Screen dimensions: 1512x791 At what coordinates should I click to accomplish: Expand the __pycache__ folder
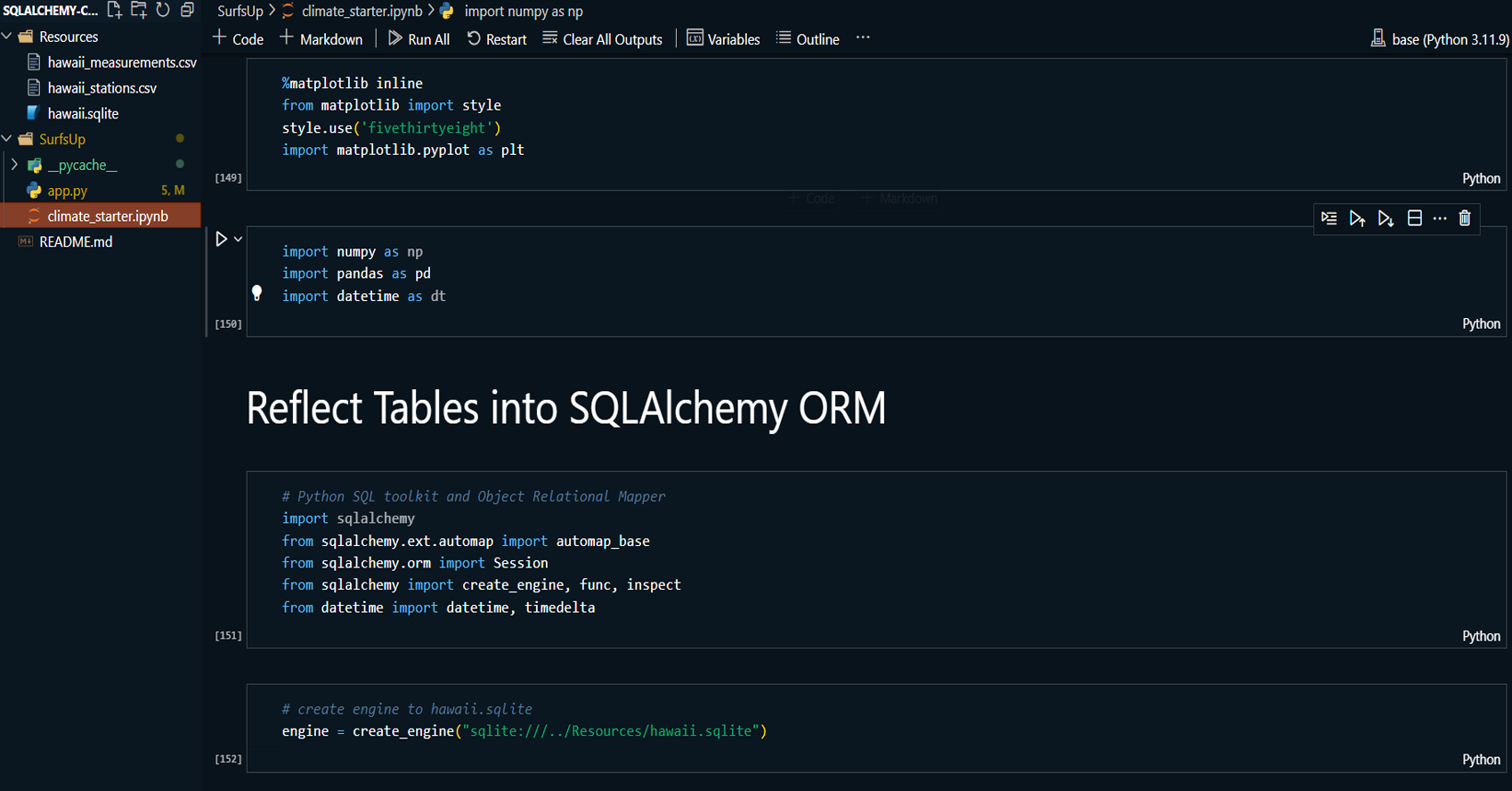14,165
